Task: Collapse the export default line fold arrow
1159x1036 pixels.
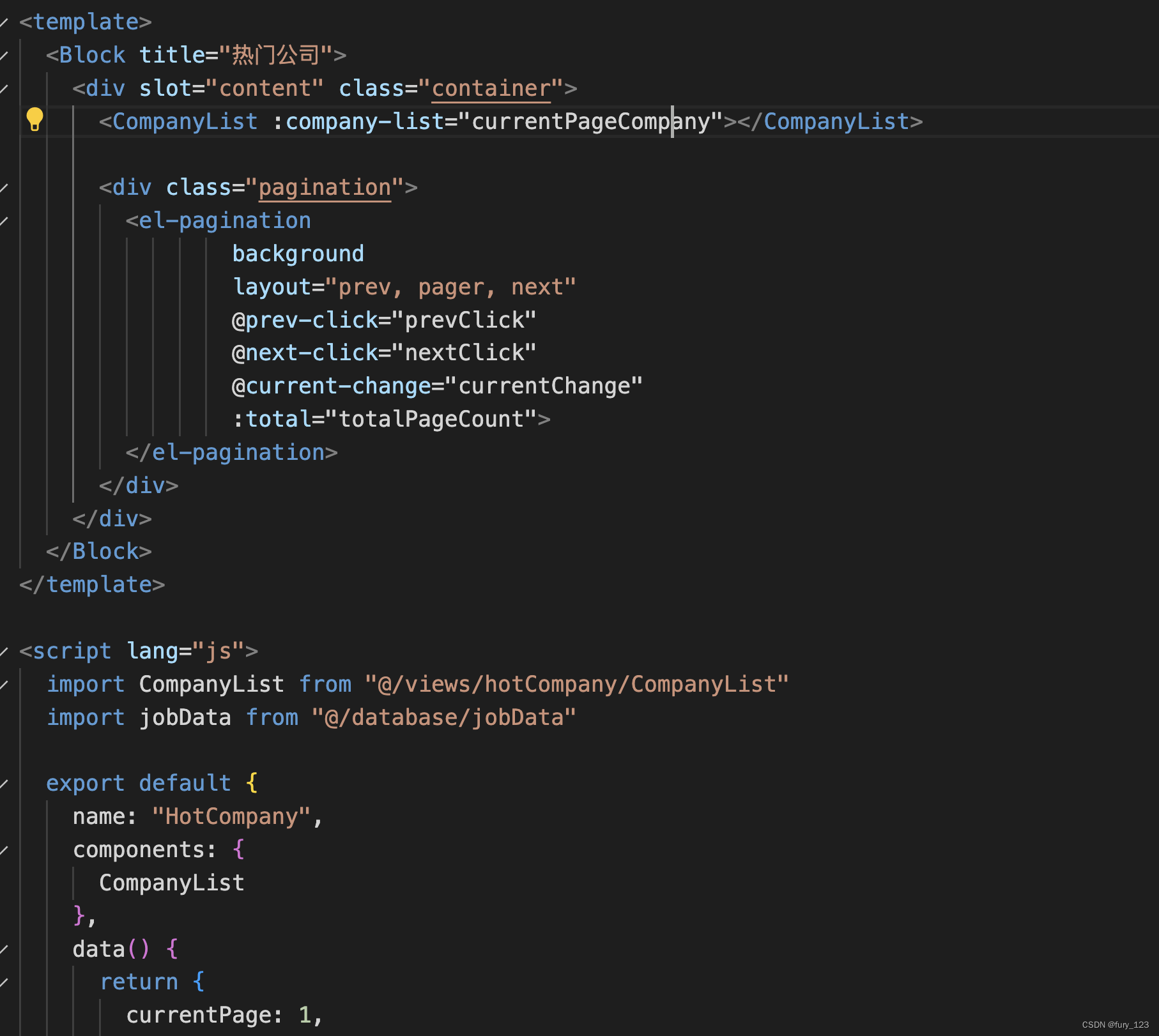Action: point(4,784)
